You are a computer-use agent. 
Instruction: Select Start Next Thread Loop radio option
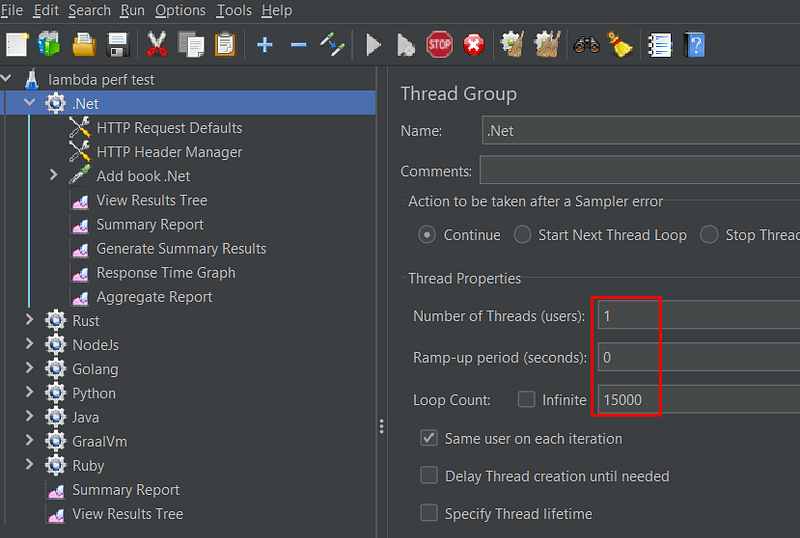(522, 235)
